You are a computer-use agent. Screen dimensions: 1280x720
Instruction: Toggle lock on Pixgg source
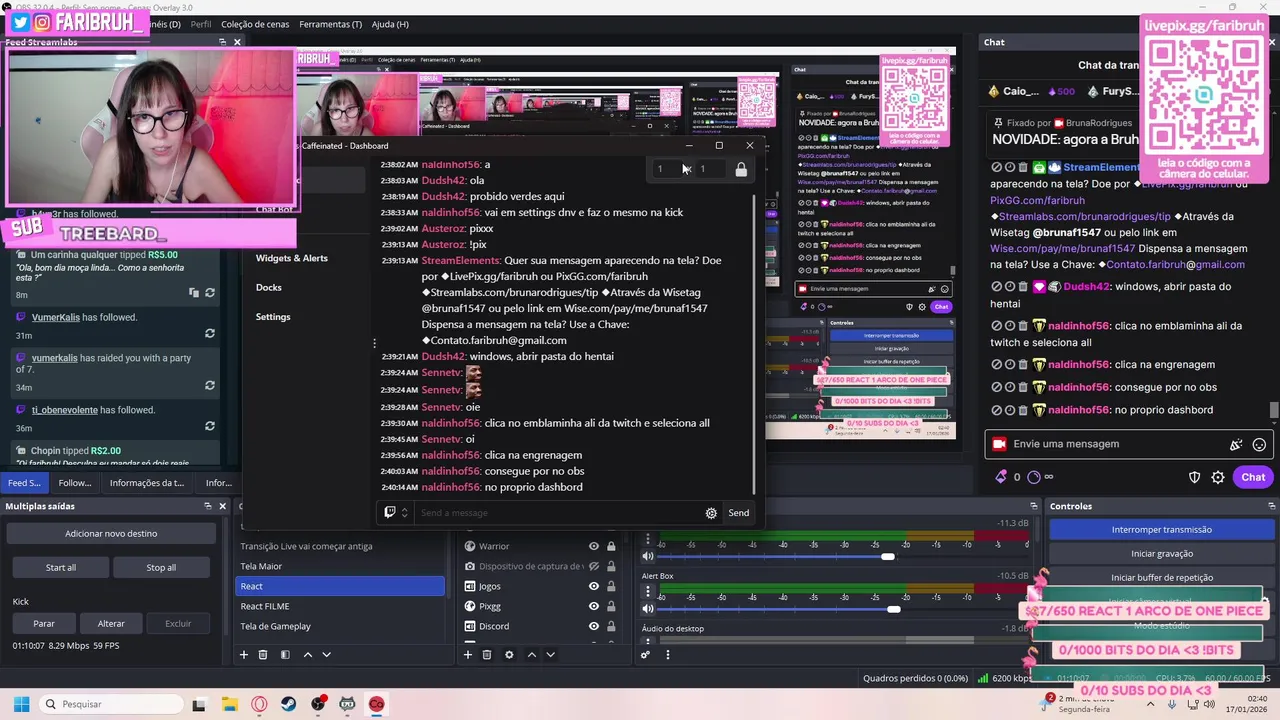pos(611,606)
